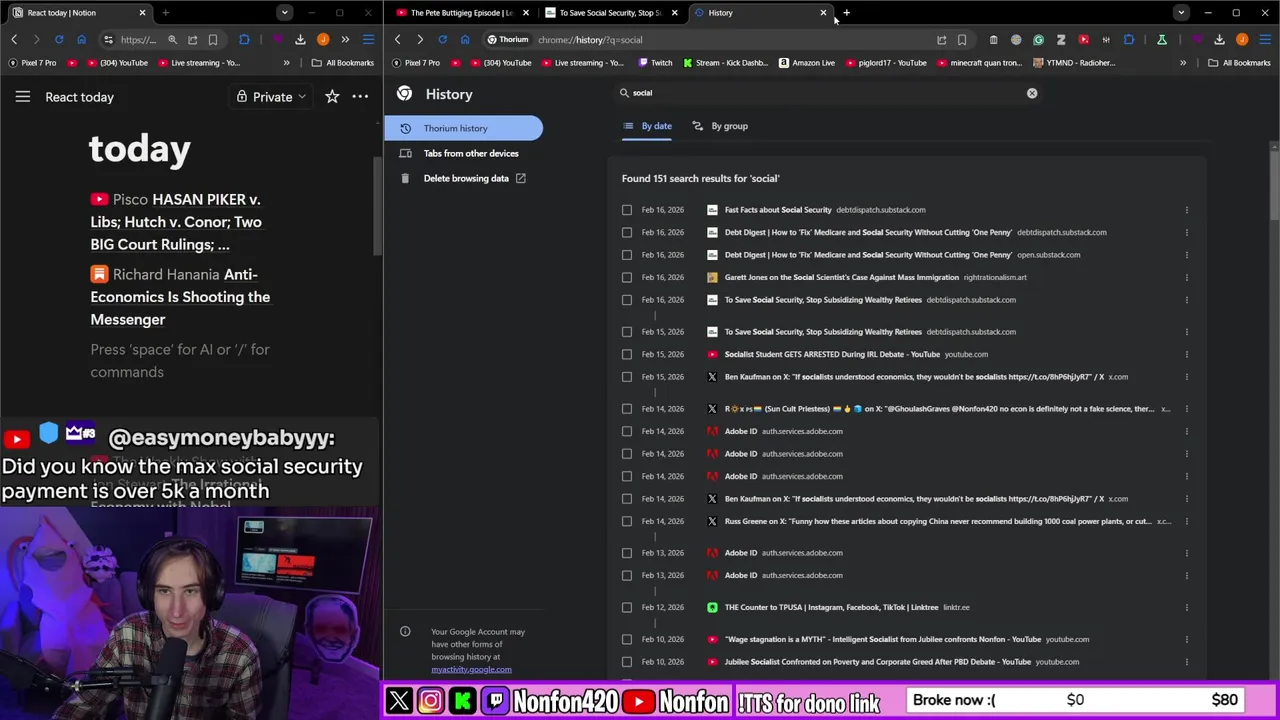Reload the page in the Notion browser window
Screen dimensions: 1280x720
click(59, 39)
